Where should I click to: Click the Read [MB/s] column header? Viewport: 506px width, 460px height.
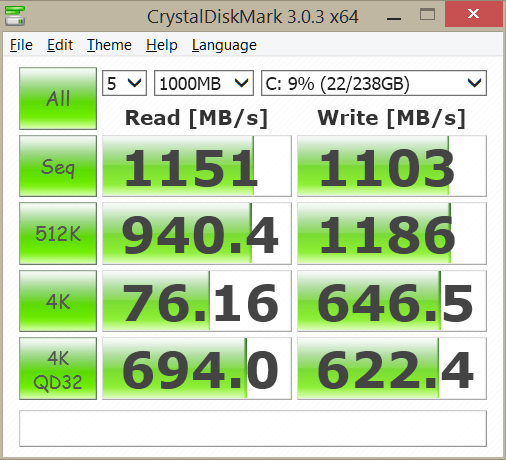(x=196, y=118)
